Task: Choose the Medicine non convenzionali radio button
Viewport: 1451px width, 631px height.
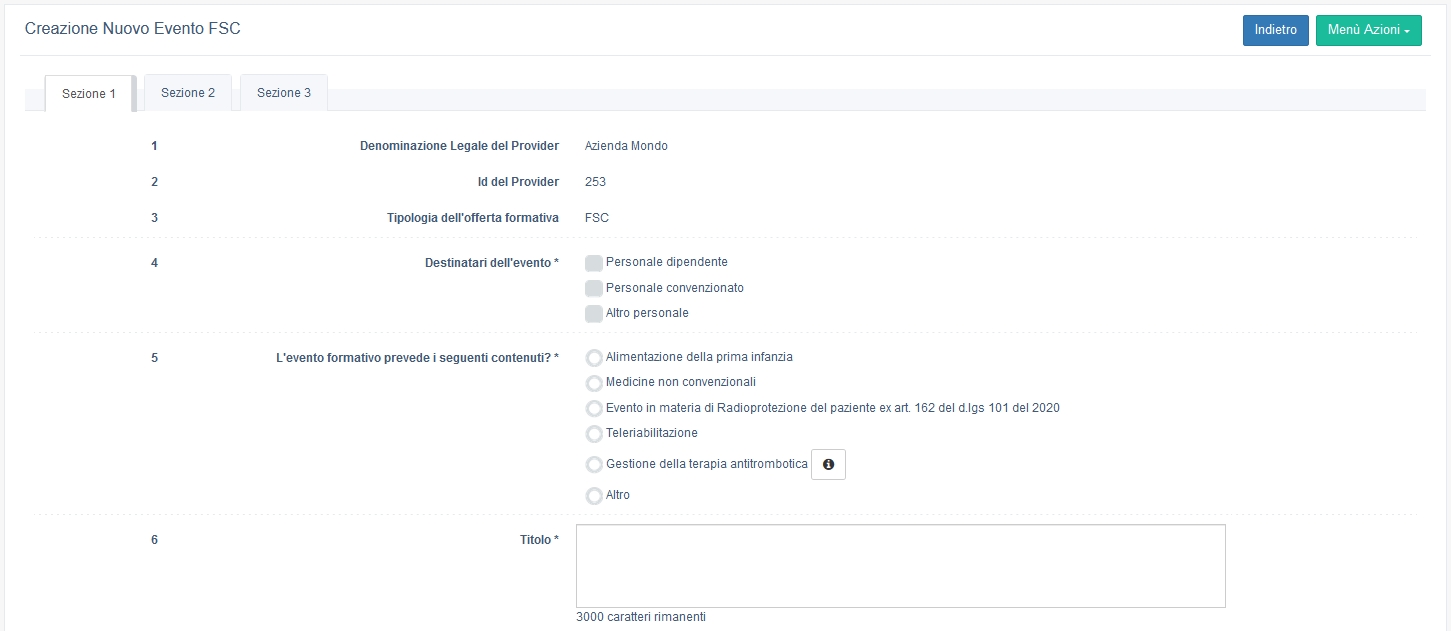Action: tap(594, 383)
